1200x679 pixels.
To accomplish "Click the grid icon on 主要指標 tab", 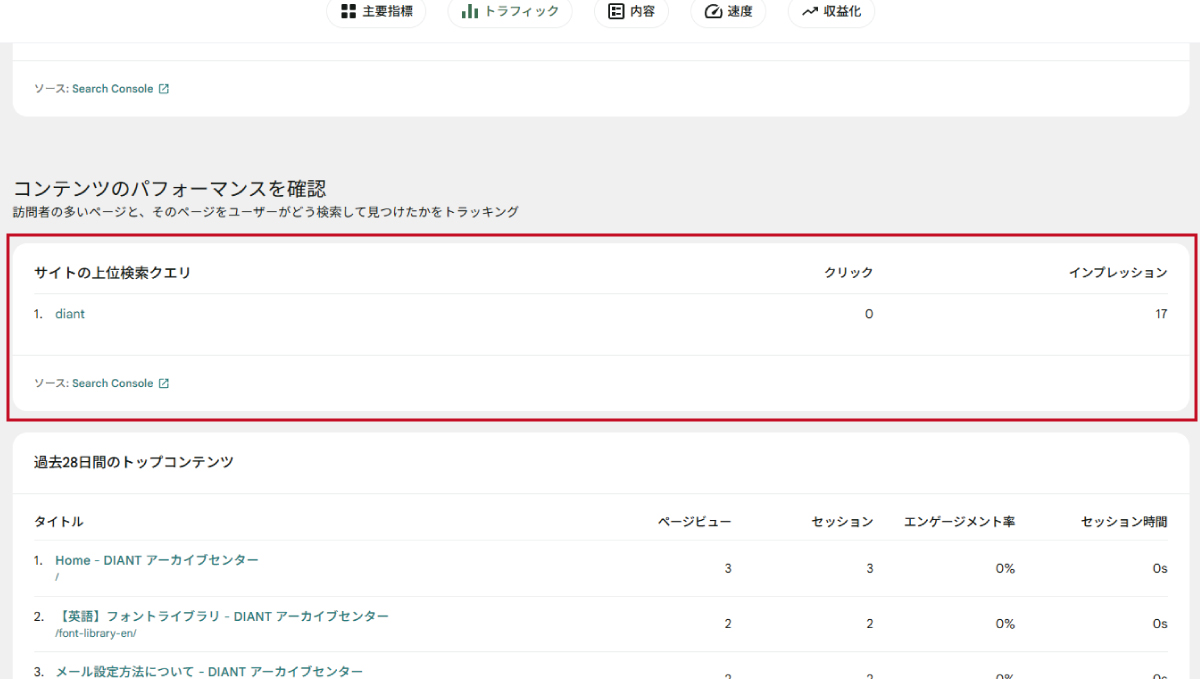I will [x=348, y=12].
